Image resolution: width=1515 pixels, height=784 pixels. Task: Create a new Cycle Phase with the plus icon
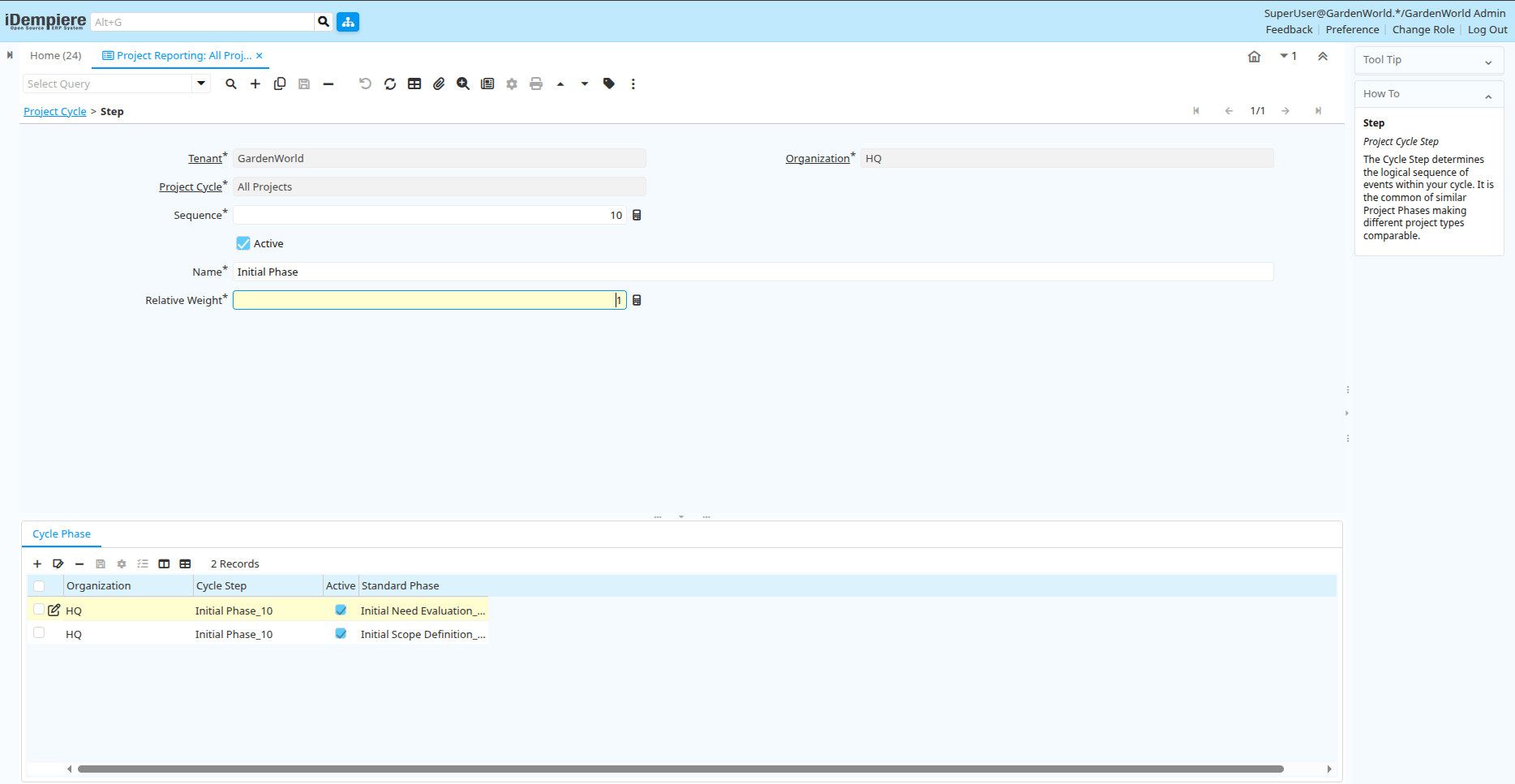(37, 563)
